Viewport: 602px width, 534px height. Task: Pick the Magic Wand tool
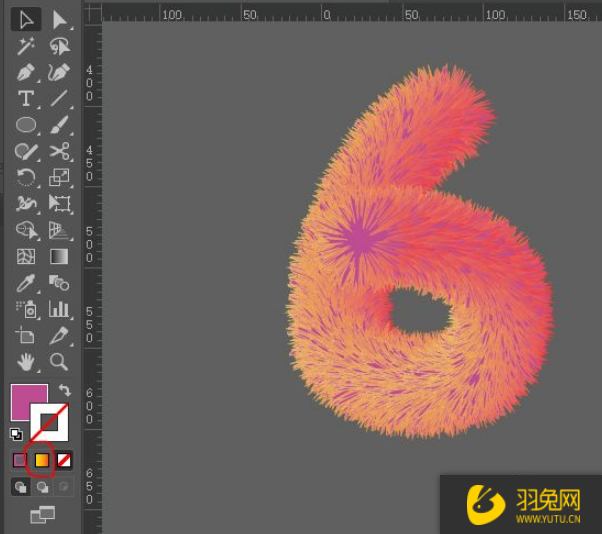pos(26,46)
